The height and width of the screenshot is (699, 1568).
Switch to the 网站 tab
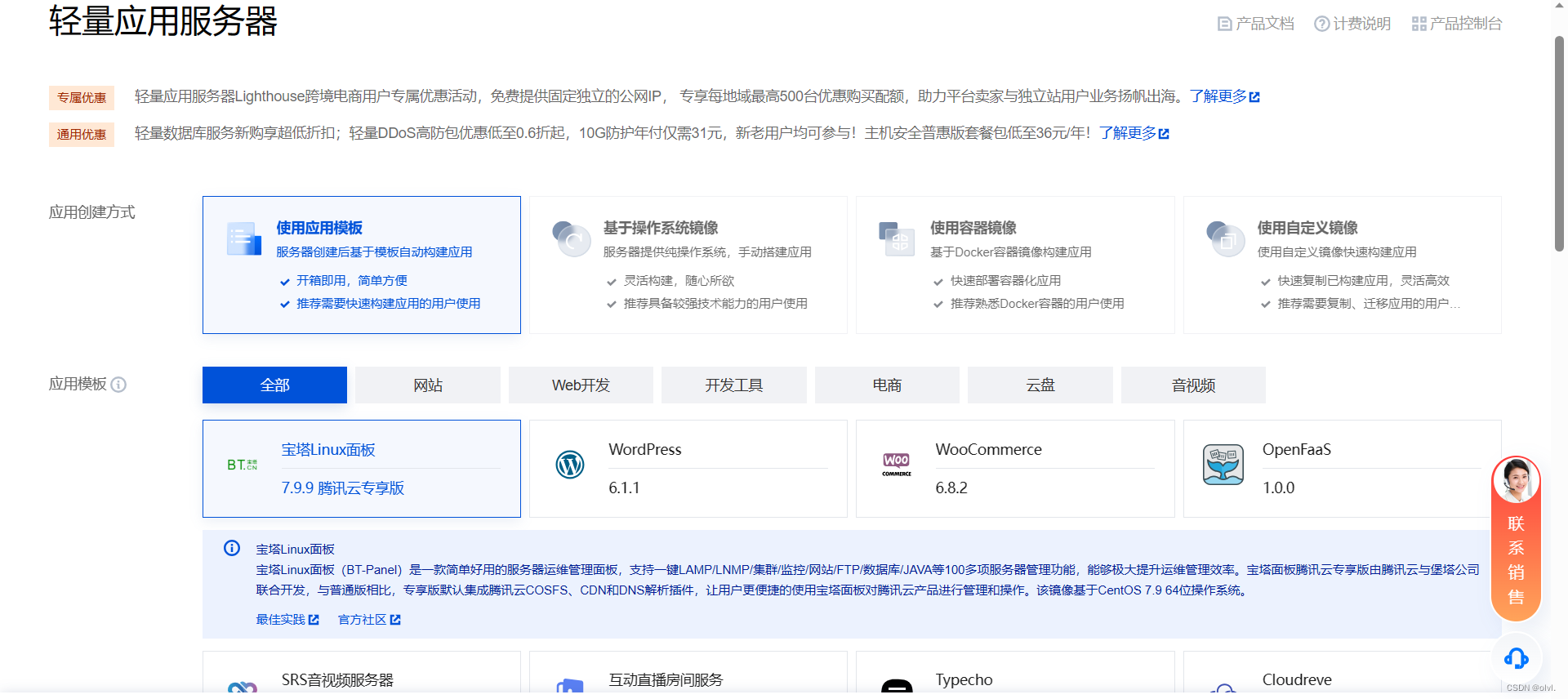click(x=428, y=385)
